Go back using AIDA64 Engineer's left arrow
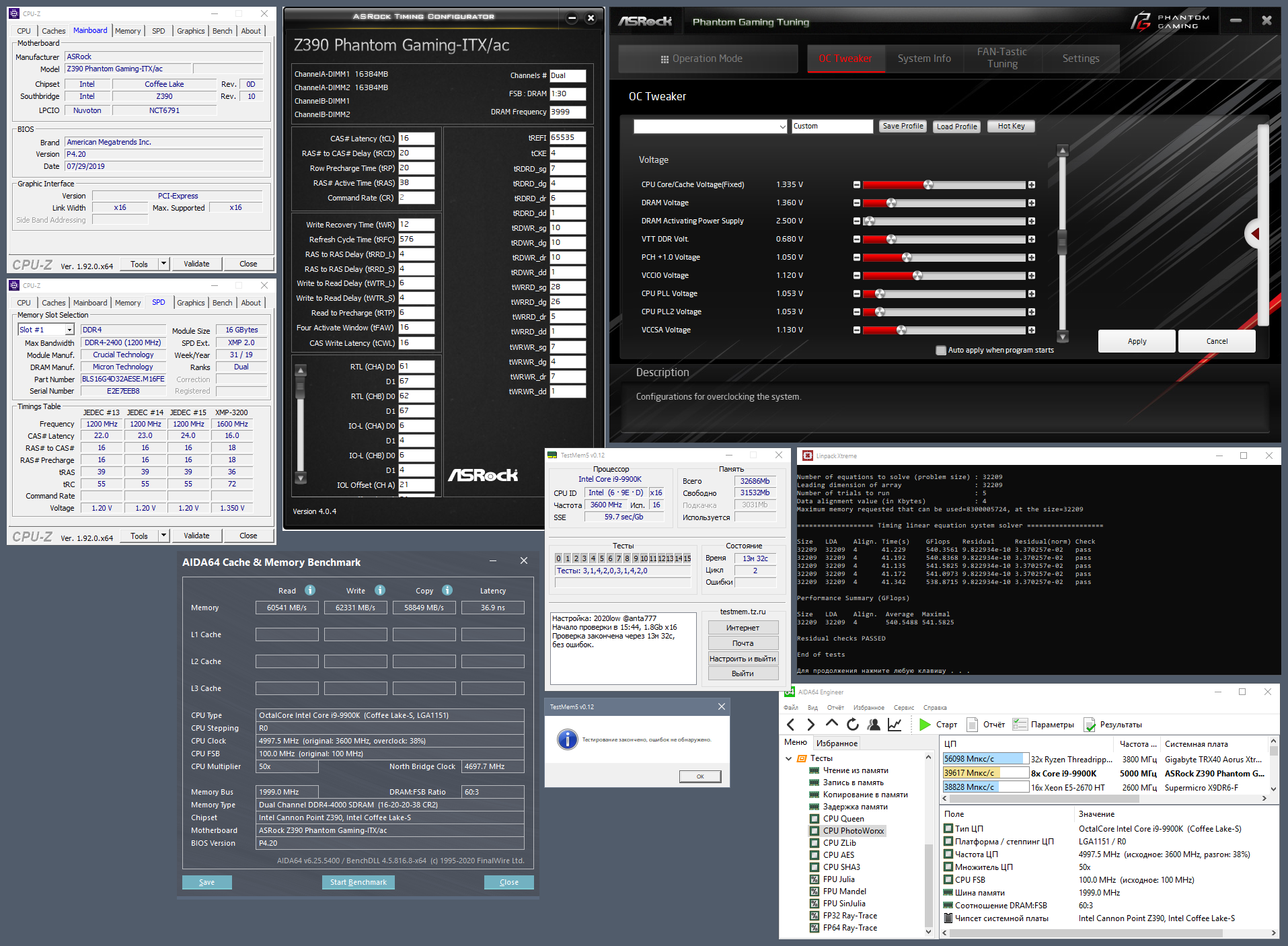The height and width of the screenshot is (946, 1288). 791,725
